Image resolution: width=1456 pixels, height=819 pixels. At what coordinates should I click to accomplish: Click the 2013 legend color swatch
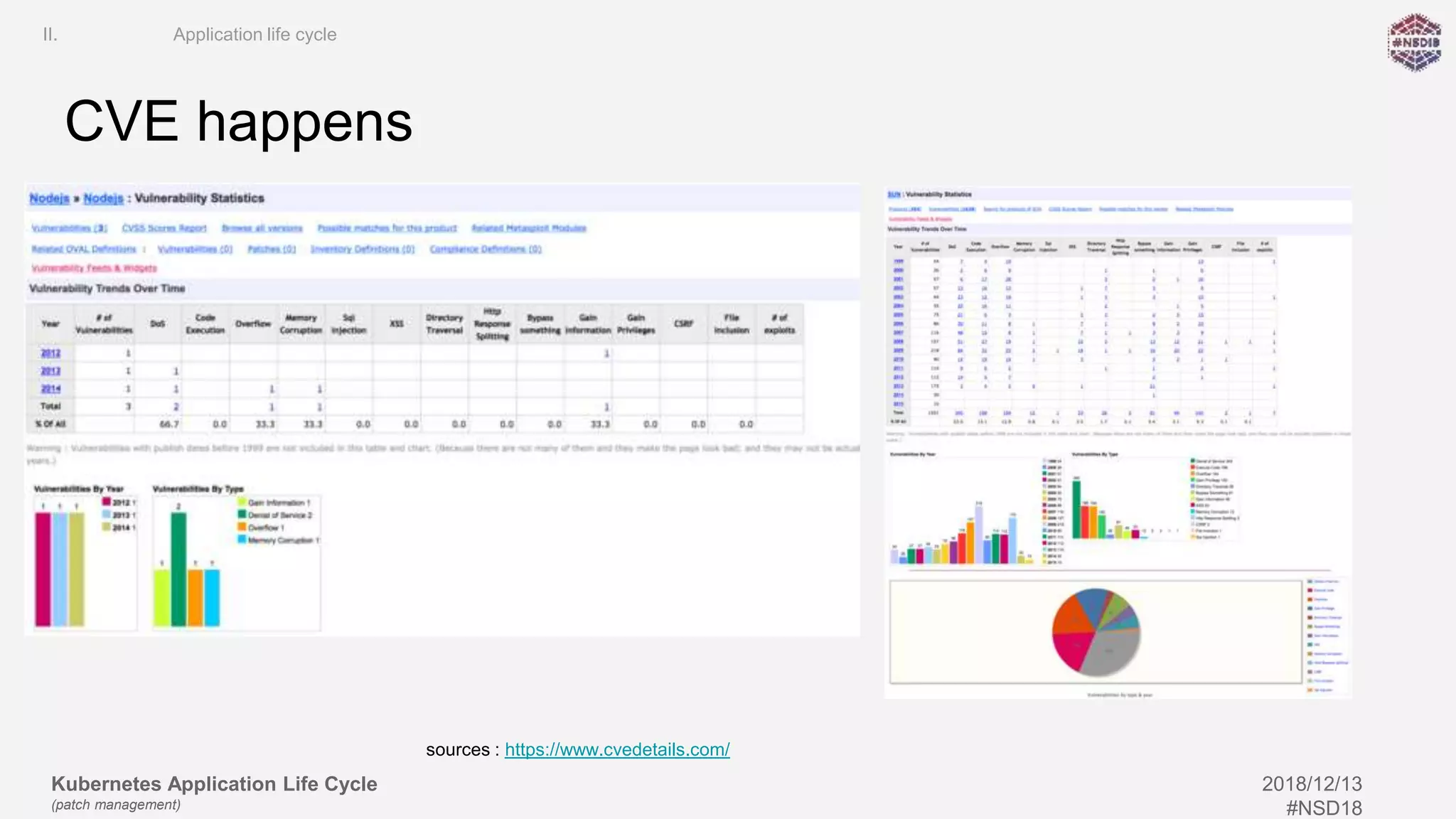pyautogui.click(x=106, y=515)
